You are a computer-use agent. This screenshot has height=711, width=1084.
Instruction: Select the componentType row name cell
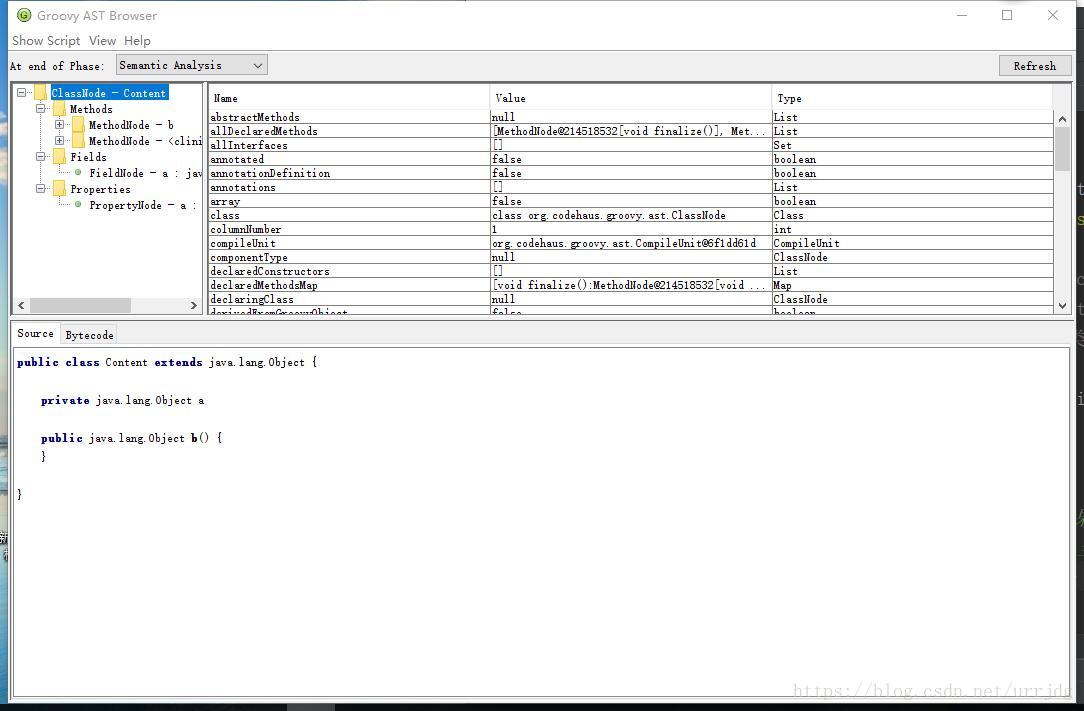coord(349,257)
